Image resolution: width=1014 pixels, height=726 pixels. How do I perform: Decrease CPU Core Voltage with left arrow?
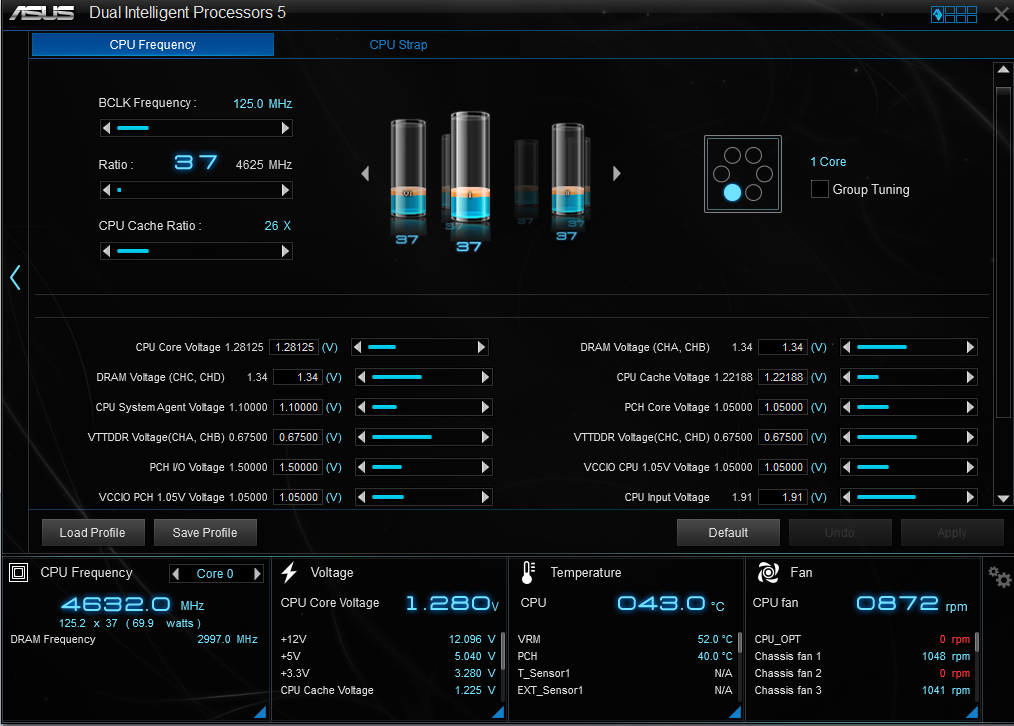(358, 347)
